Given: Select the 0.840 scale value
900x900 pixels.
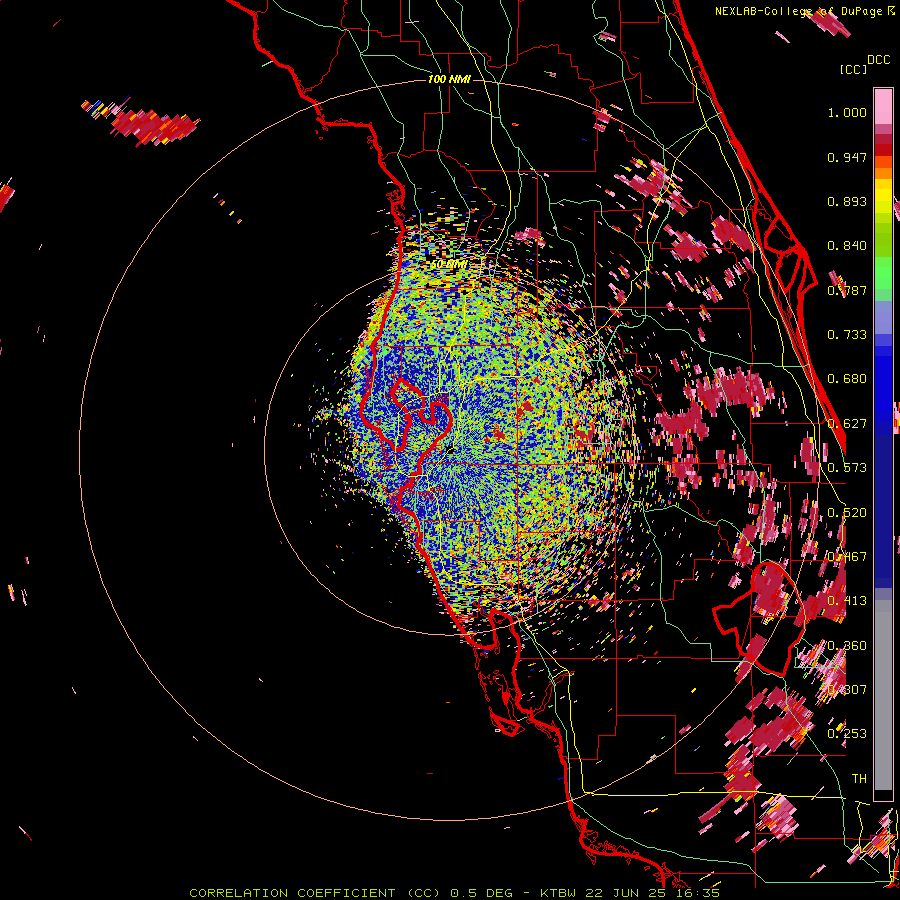Looking at the screenshot, I should click(847, 246).
